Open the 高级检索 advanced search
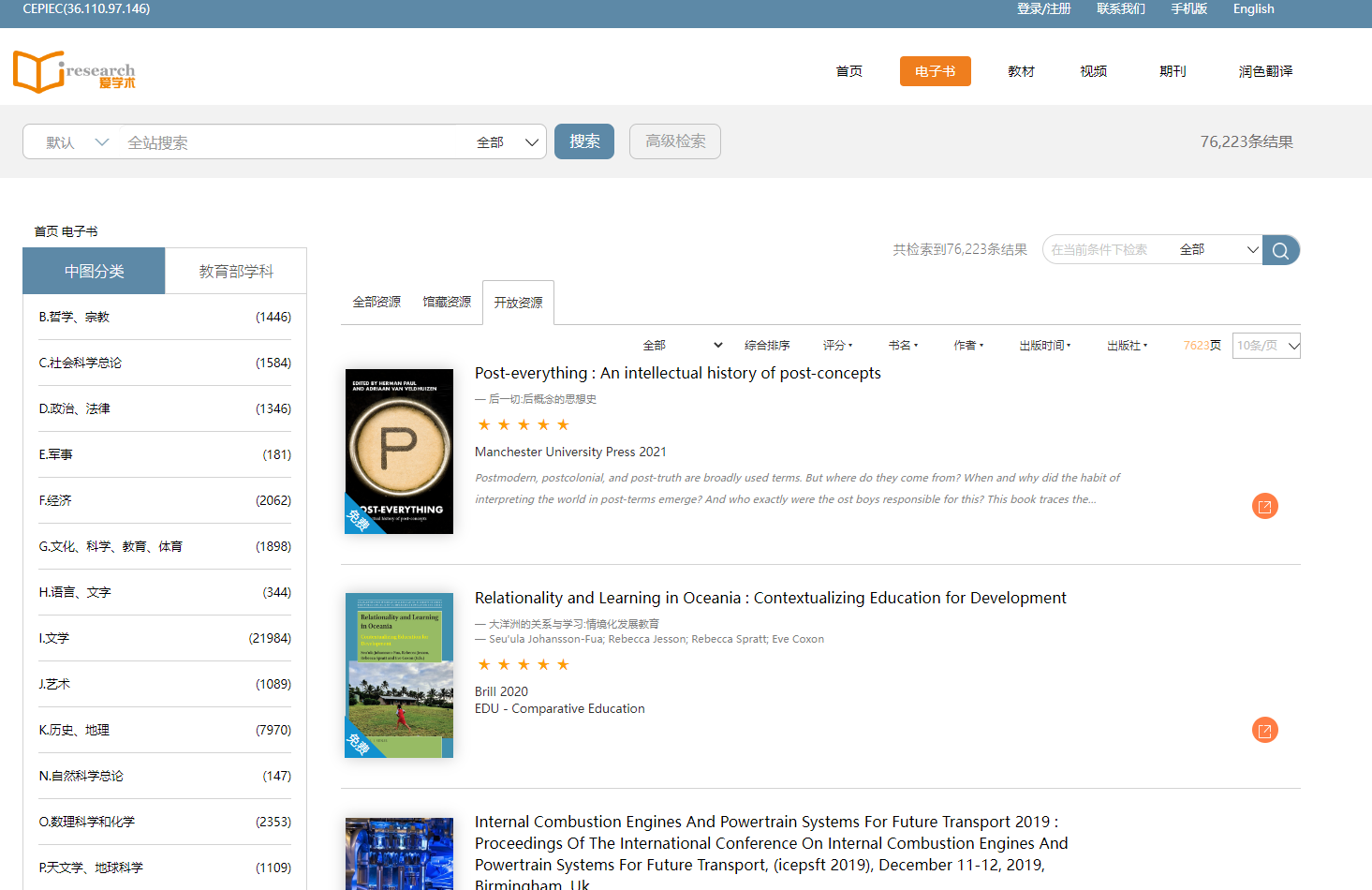 coord(675,141)
